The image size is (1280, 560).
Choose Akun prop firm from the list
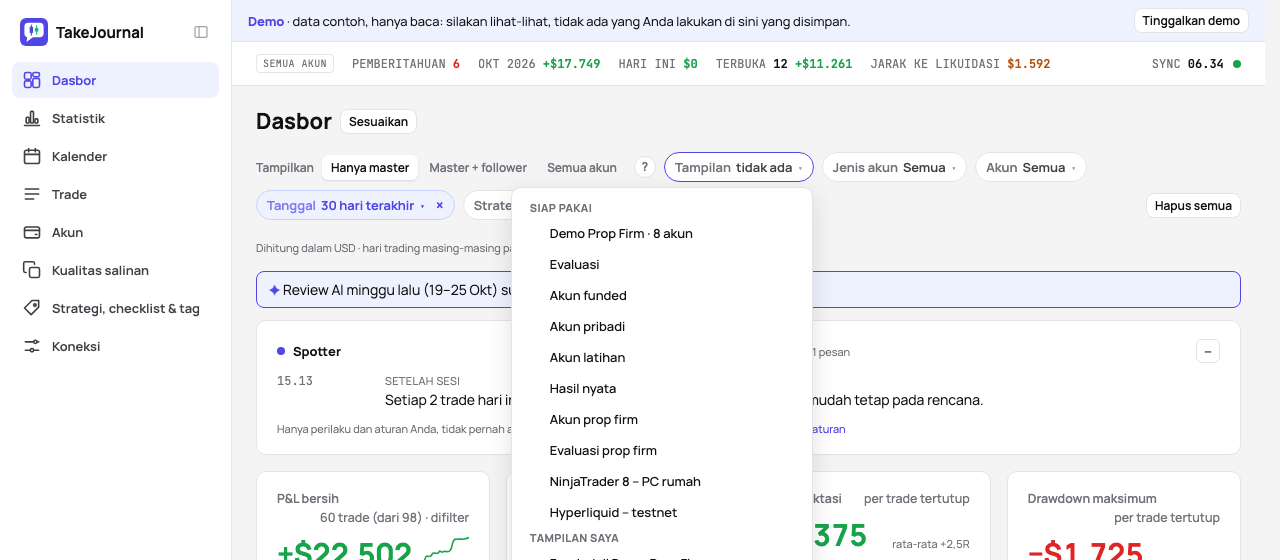[662, 419]
